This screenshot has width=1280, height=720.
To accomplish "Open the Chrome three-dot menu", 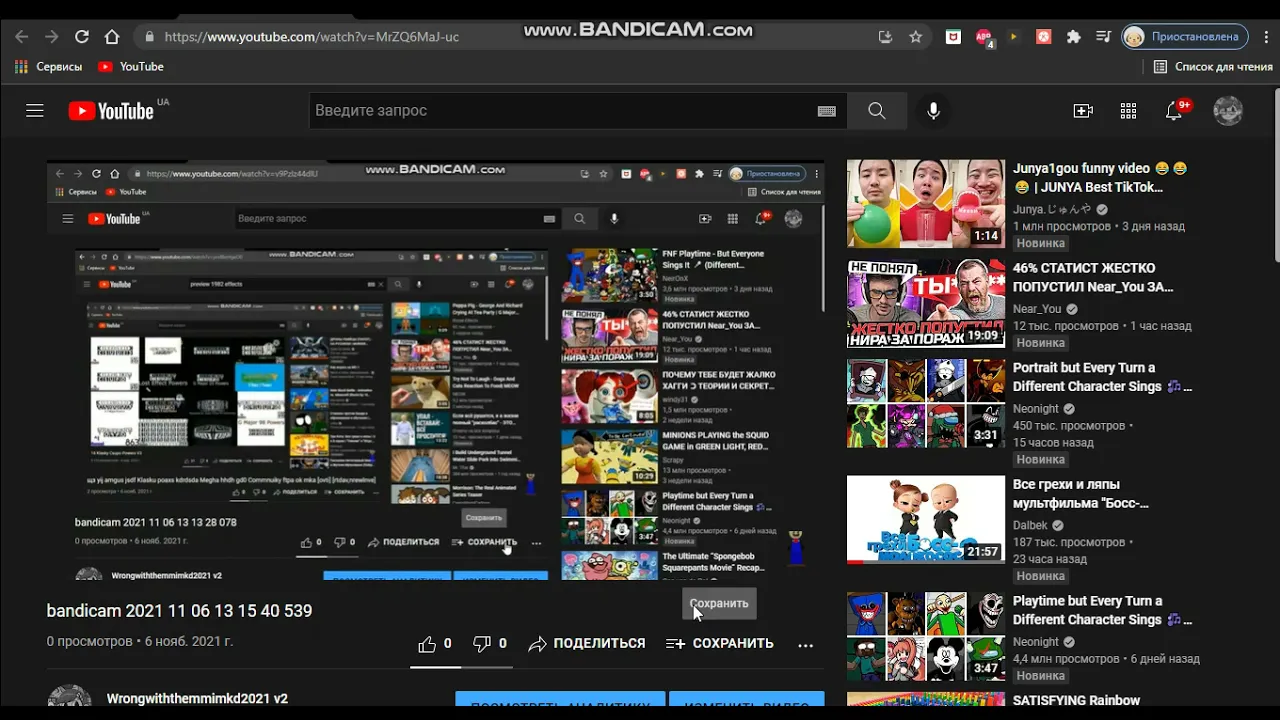I will coord(1264,37).
